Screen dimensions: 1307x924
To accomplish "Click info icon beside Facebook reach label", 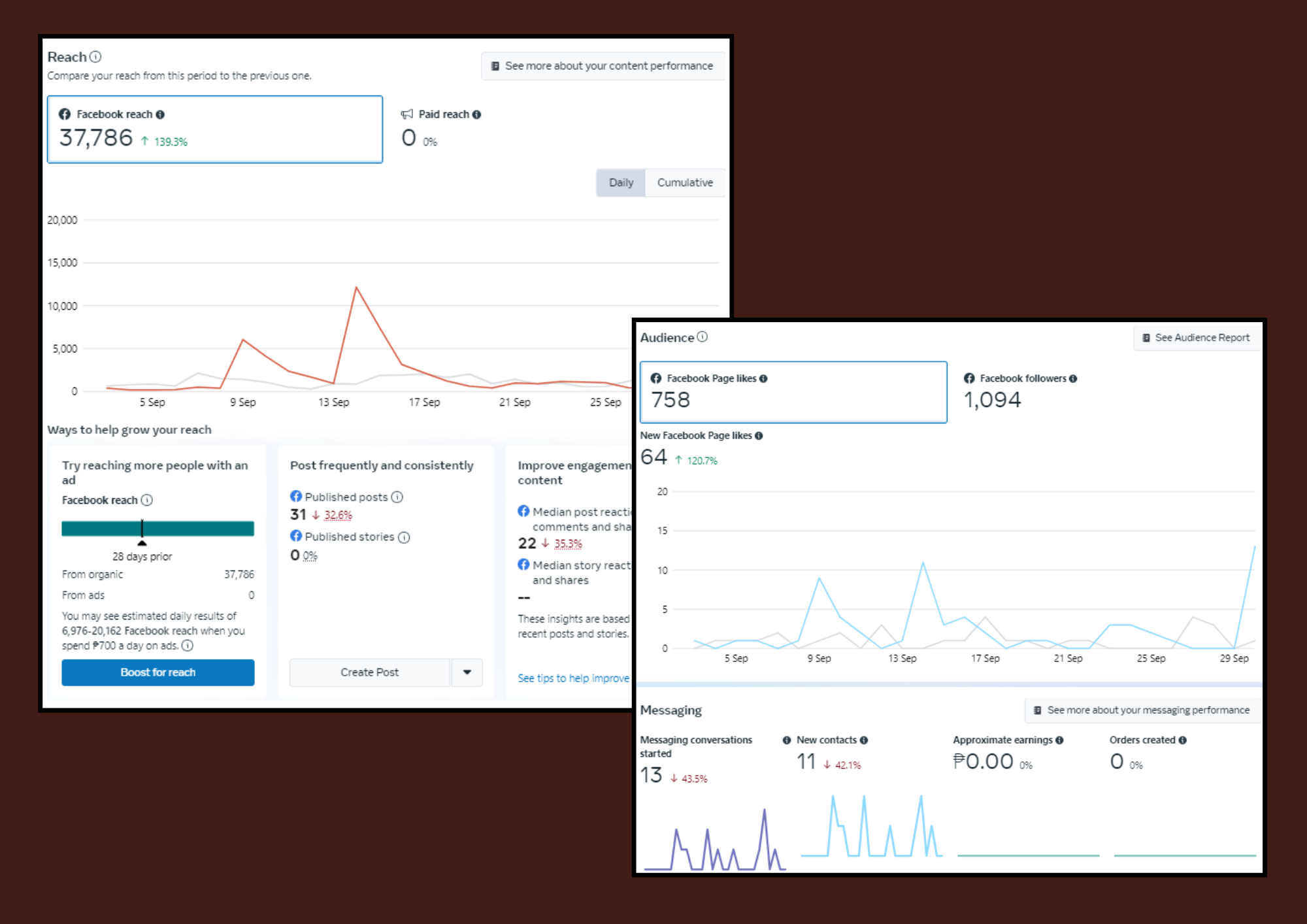I will pyautogui.click(x=160, y=114).
